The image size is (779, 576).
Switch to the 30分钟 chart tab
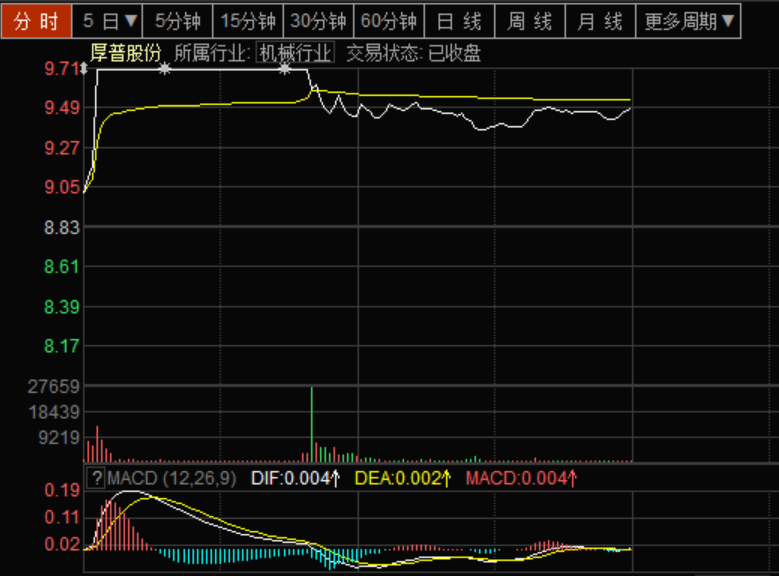pos(318,21)
